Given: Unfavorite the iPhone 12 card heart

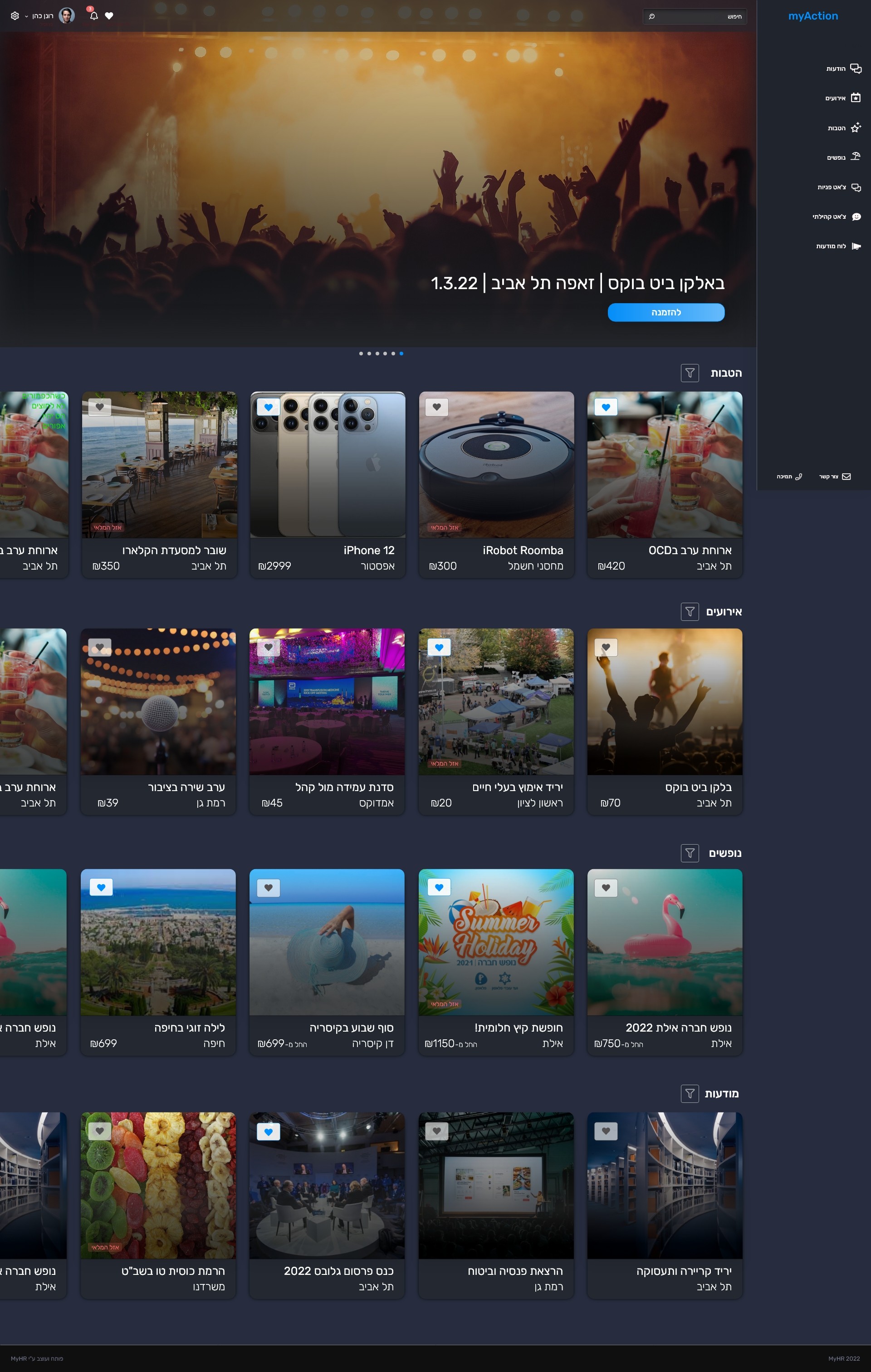Looking at the screenshot, I should coord(268,408).
